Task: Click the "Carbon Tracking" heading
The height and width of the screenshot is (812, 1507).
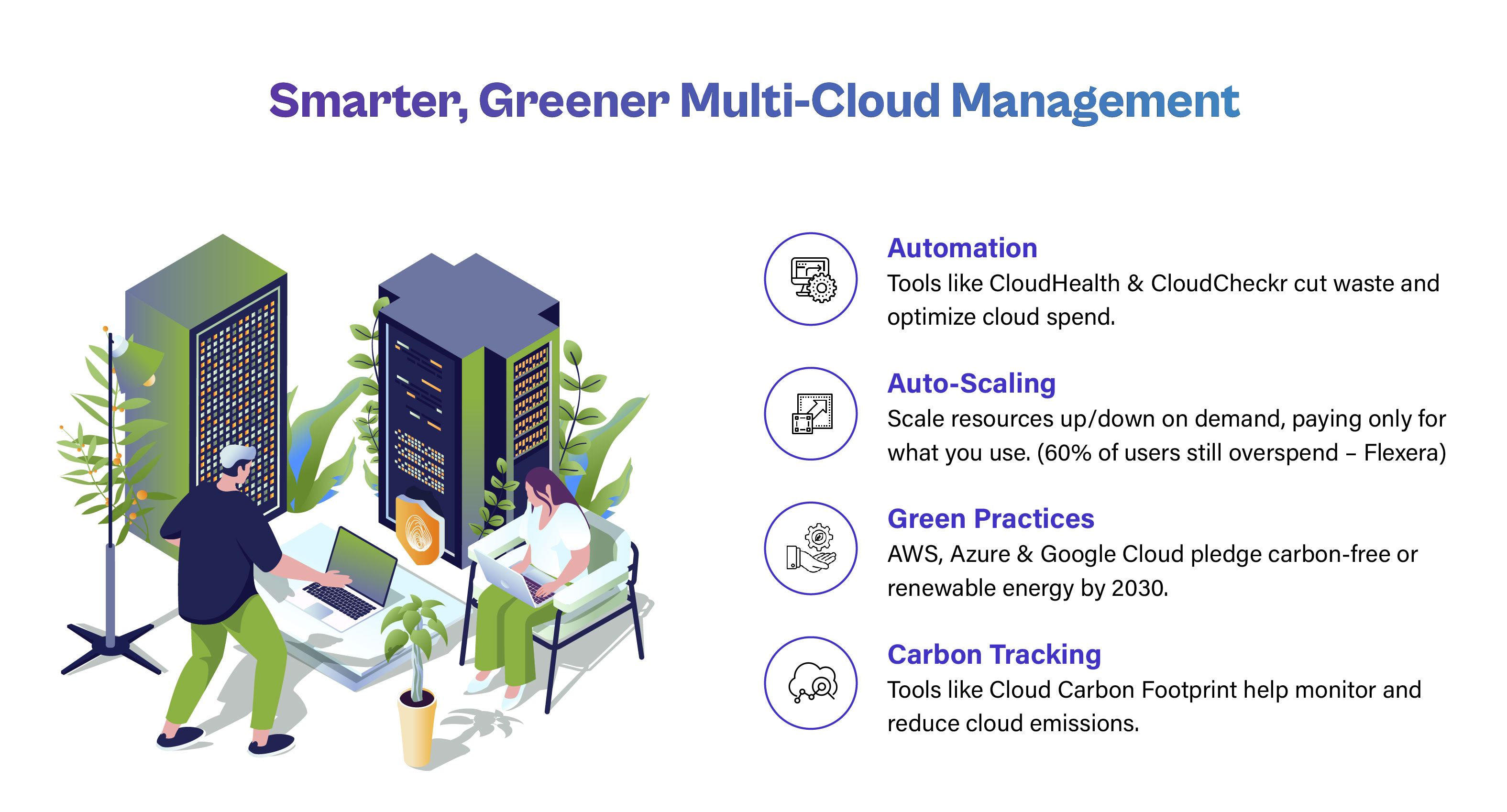Action: click(994, 654)
